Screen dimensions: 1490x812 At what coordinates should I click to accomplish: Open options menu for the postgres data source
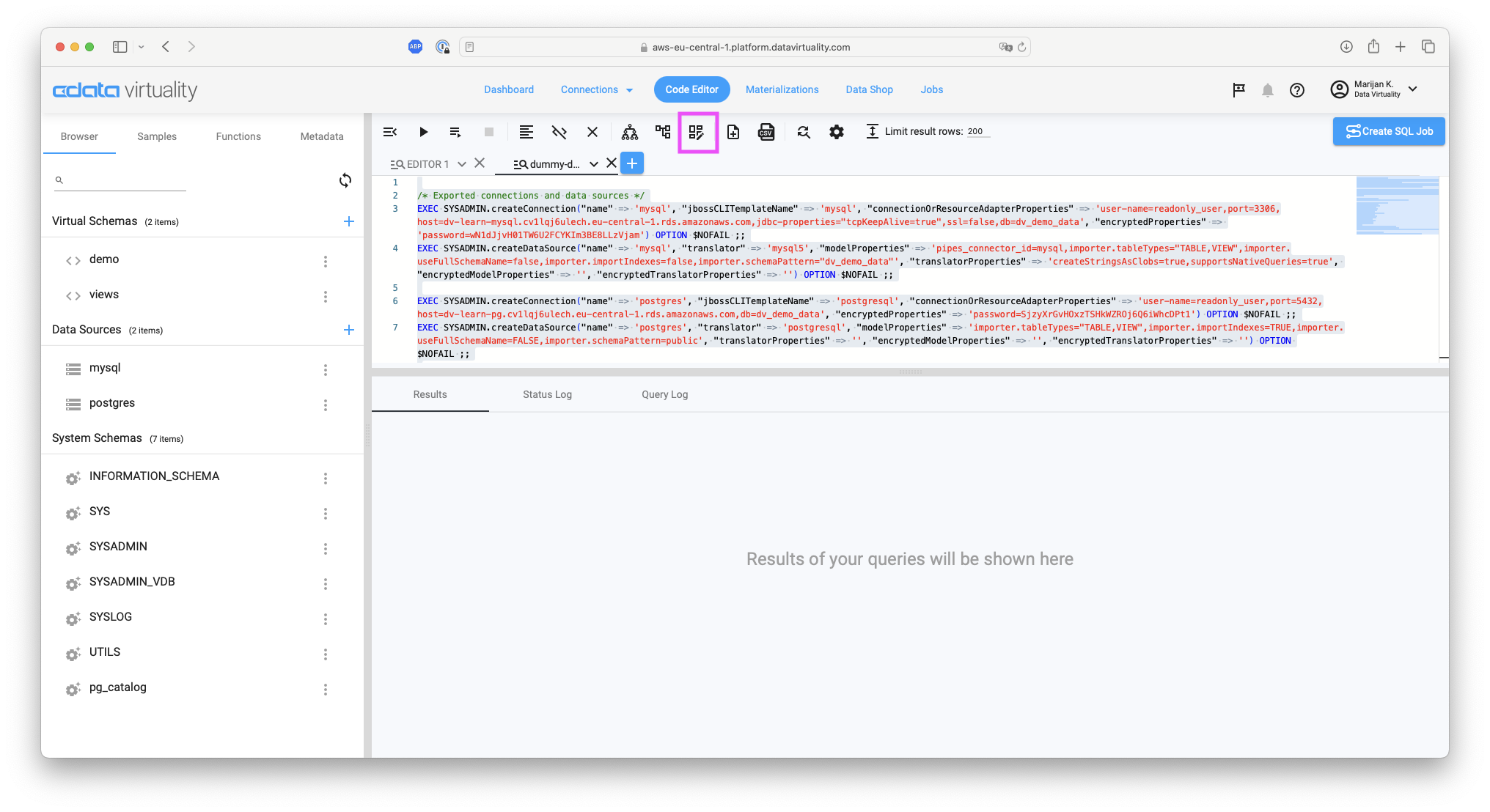(326, 405)
